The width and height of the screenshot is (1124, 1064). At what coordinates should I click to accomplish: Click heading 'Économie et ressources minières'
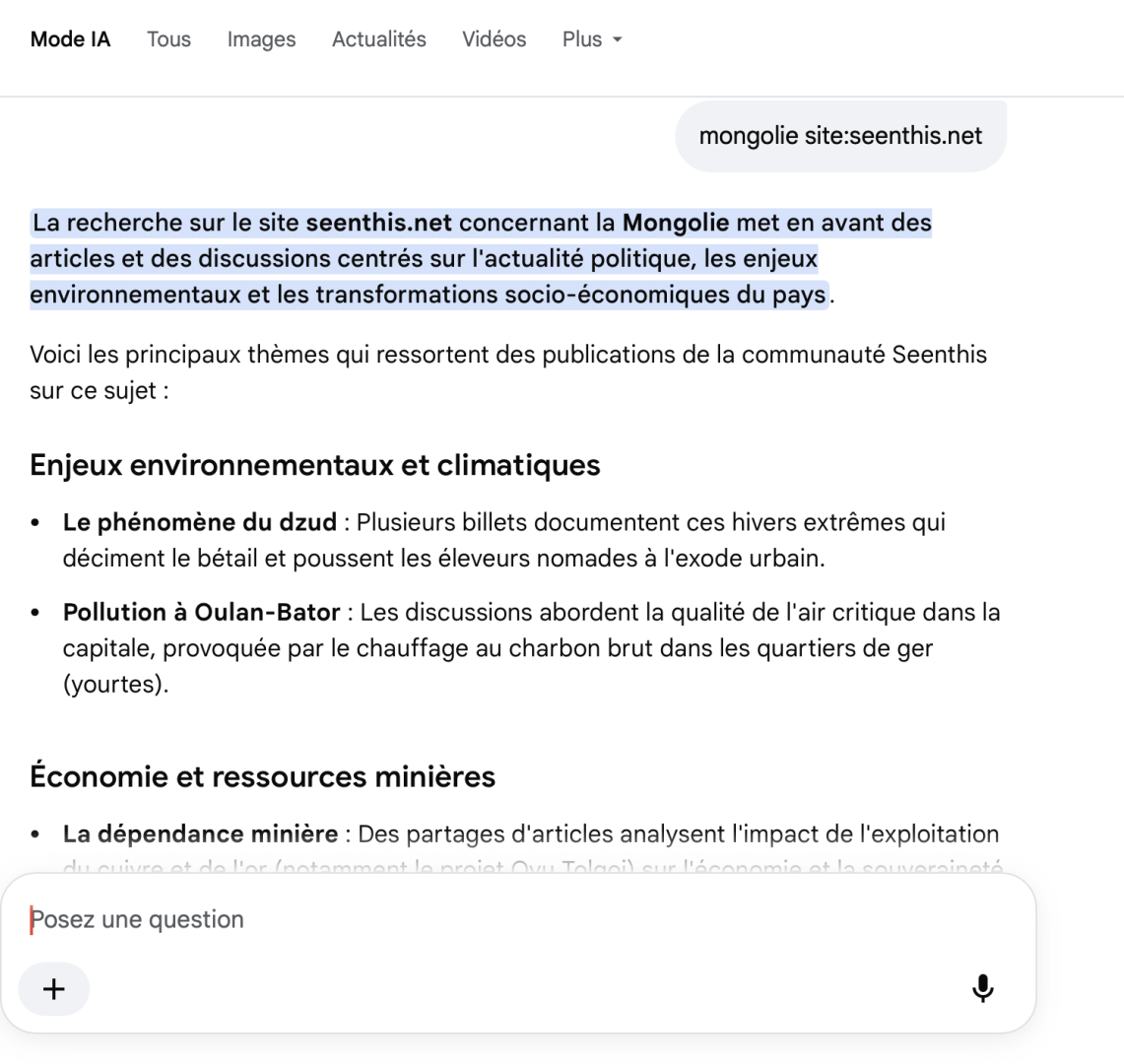262,776
